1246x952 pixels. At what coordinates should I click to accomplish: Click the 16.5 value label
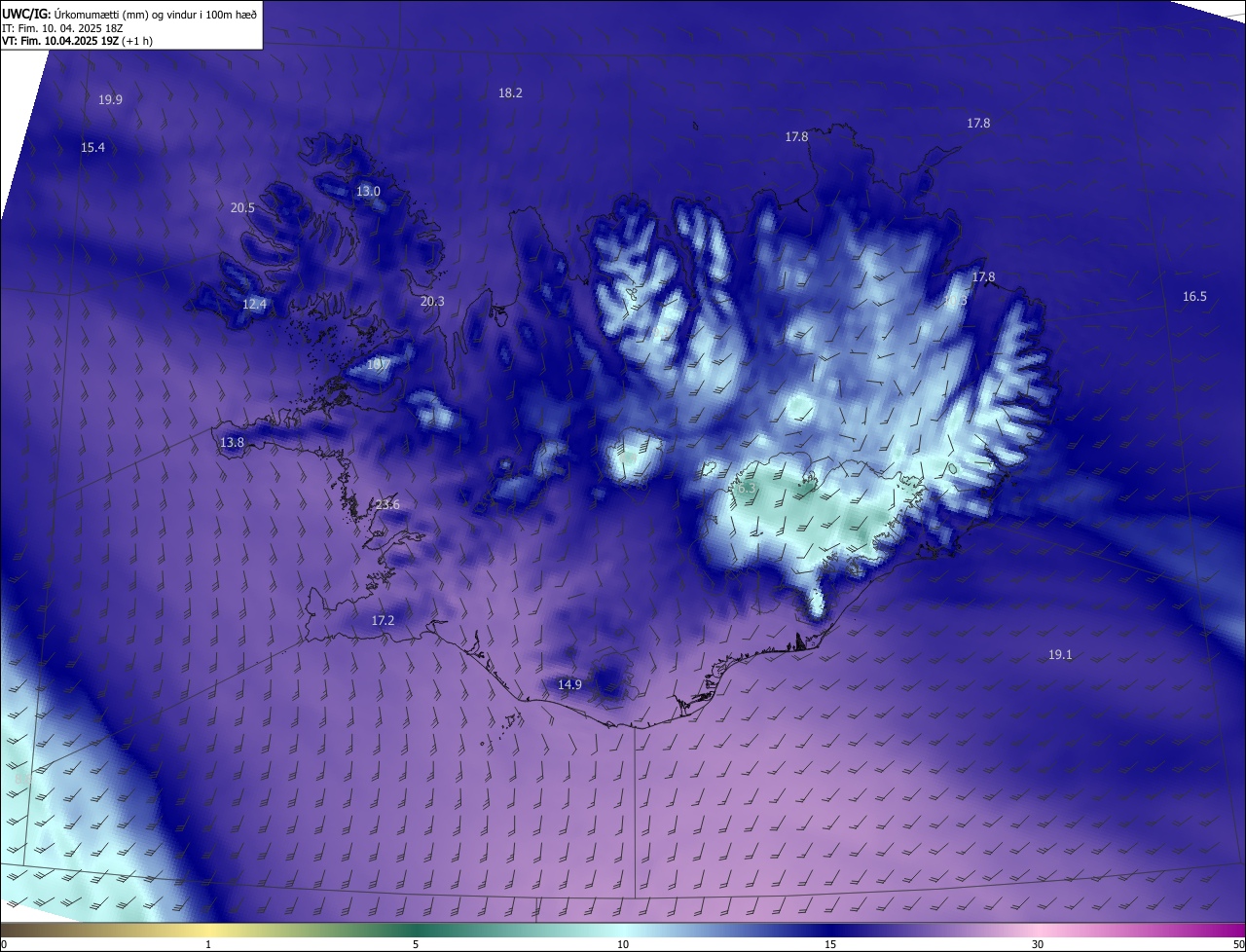[1194, 296]
